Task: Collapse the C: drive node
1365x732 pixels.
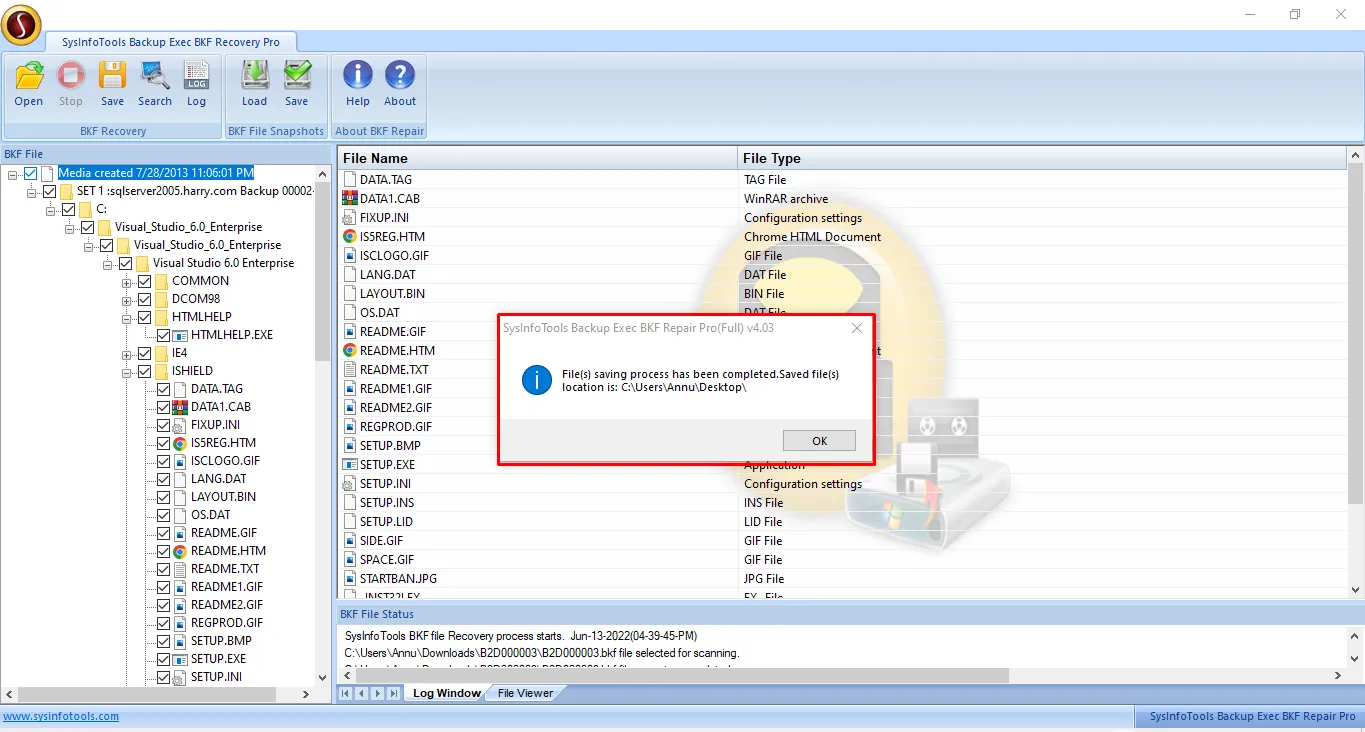Action: tap(51, 210)
